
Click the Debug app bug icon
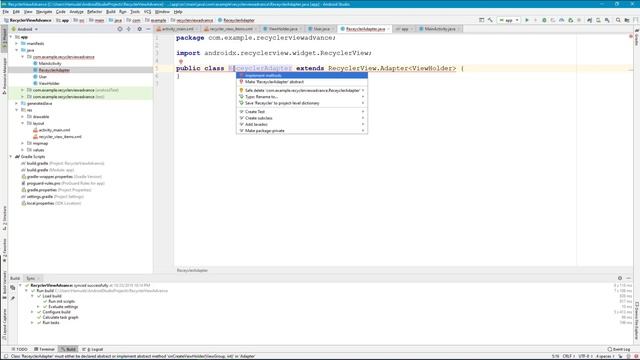click(544, 20)
